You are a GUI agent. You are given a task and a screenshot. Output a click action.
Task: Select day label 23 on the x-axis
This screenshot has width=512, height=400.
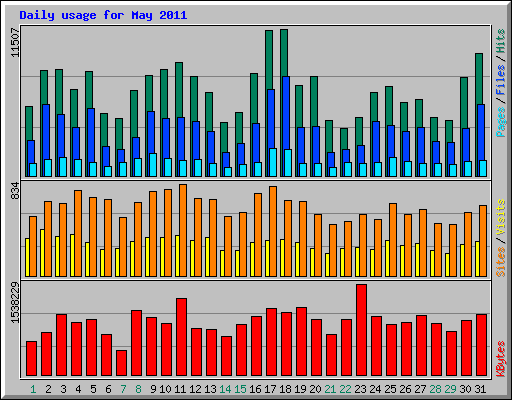tap(360, 389)
